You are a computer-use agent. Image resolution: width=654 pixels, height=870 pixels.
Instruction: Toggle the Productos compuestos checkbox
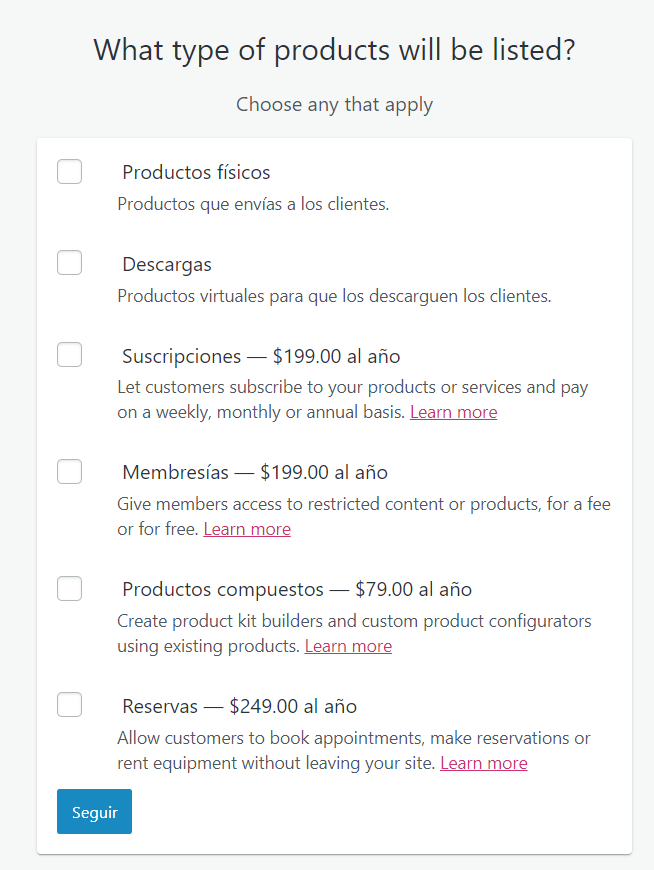69,589
